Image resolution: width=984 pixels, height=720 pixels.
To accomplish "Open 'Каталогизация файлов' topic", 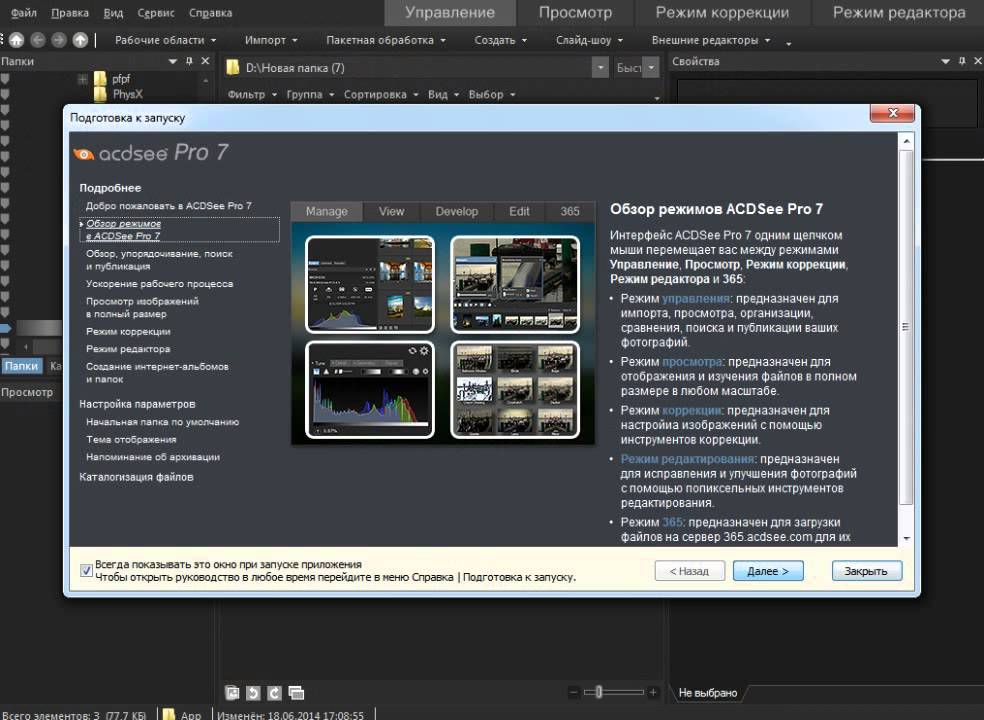I will [136, 477].
